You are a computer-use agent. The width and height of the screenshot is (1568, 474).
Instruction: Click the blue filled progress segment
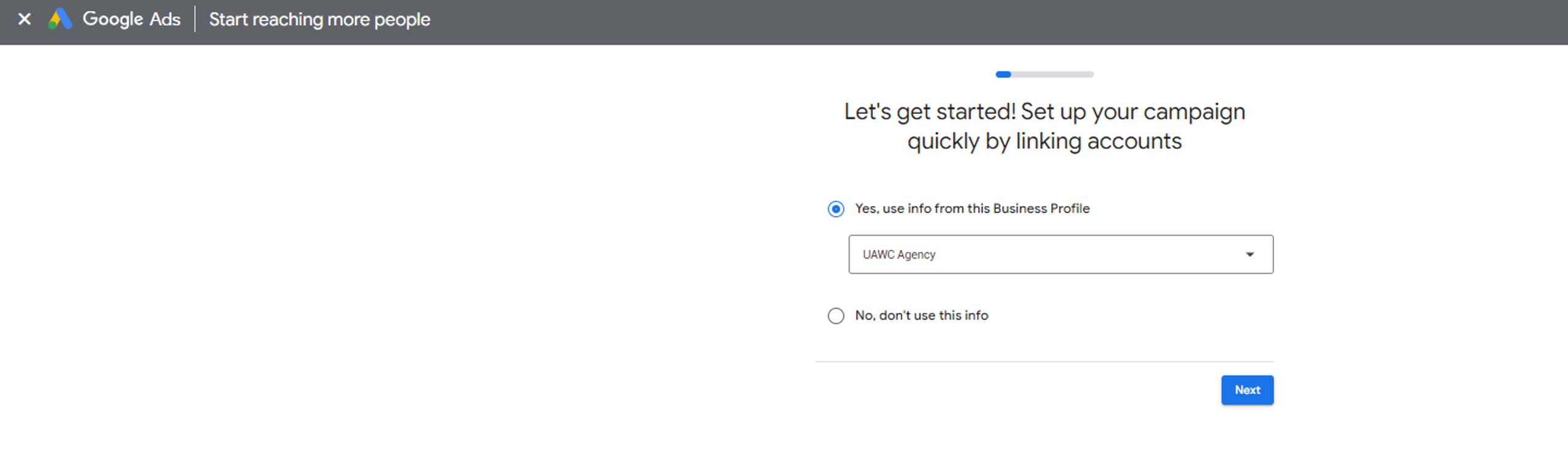pyautogui.click(x=1003, y=75)
